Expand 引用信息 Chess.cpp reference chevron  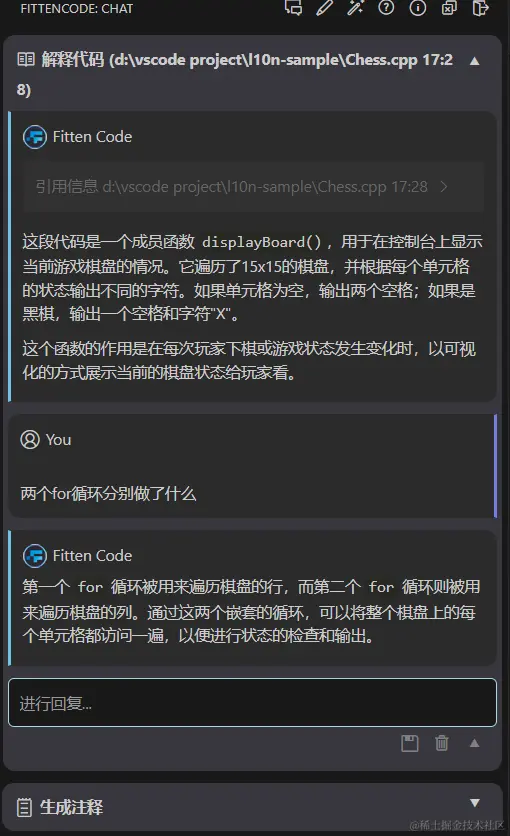pos(443,187)
